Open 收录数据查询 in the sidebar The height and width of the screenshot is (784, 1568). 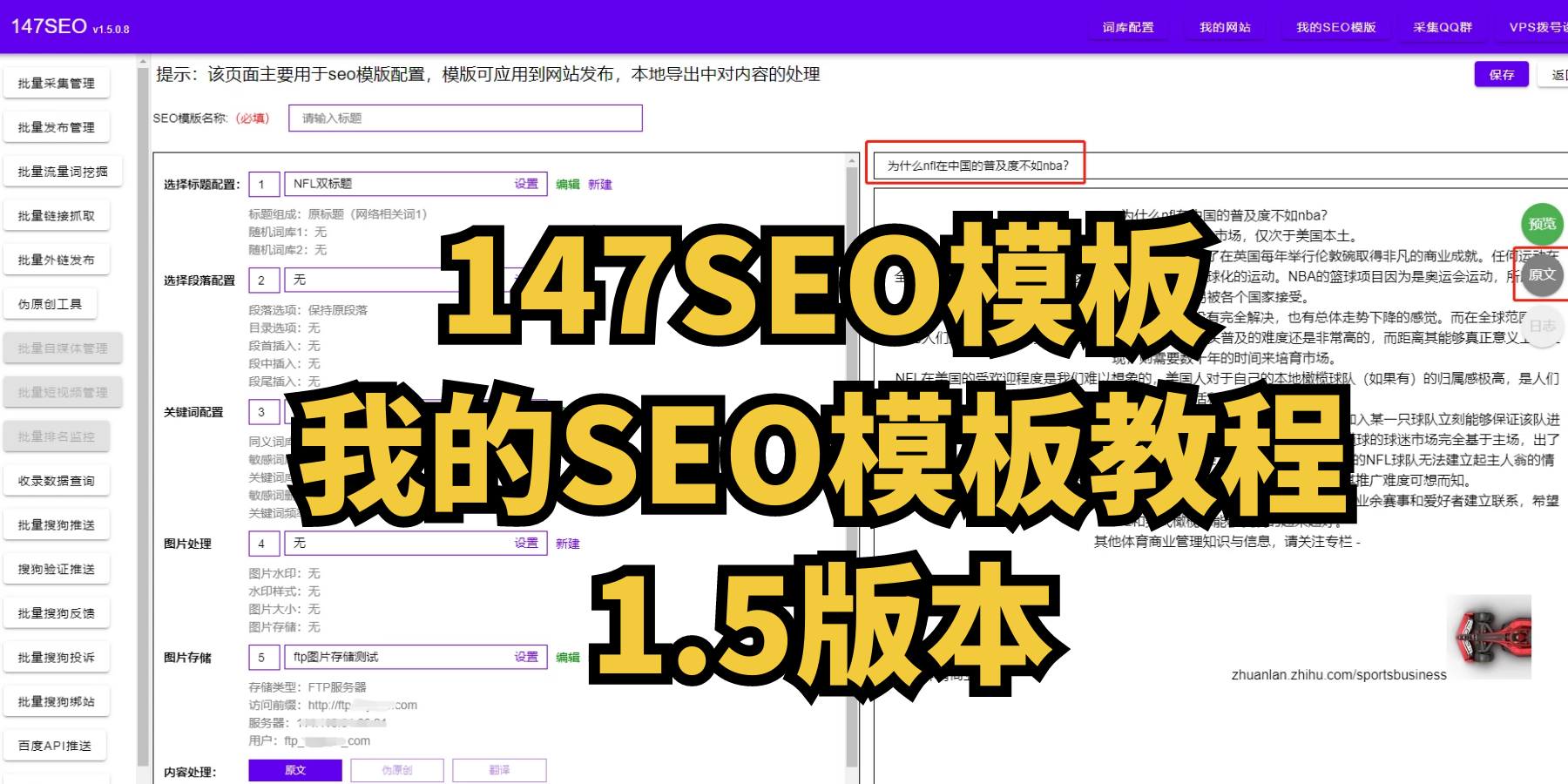pyautogui.click(x=57, y=481)
